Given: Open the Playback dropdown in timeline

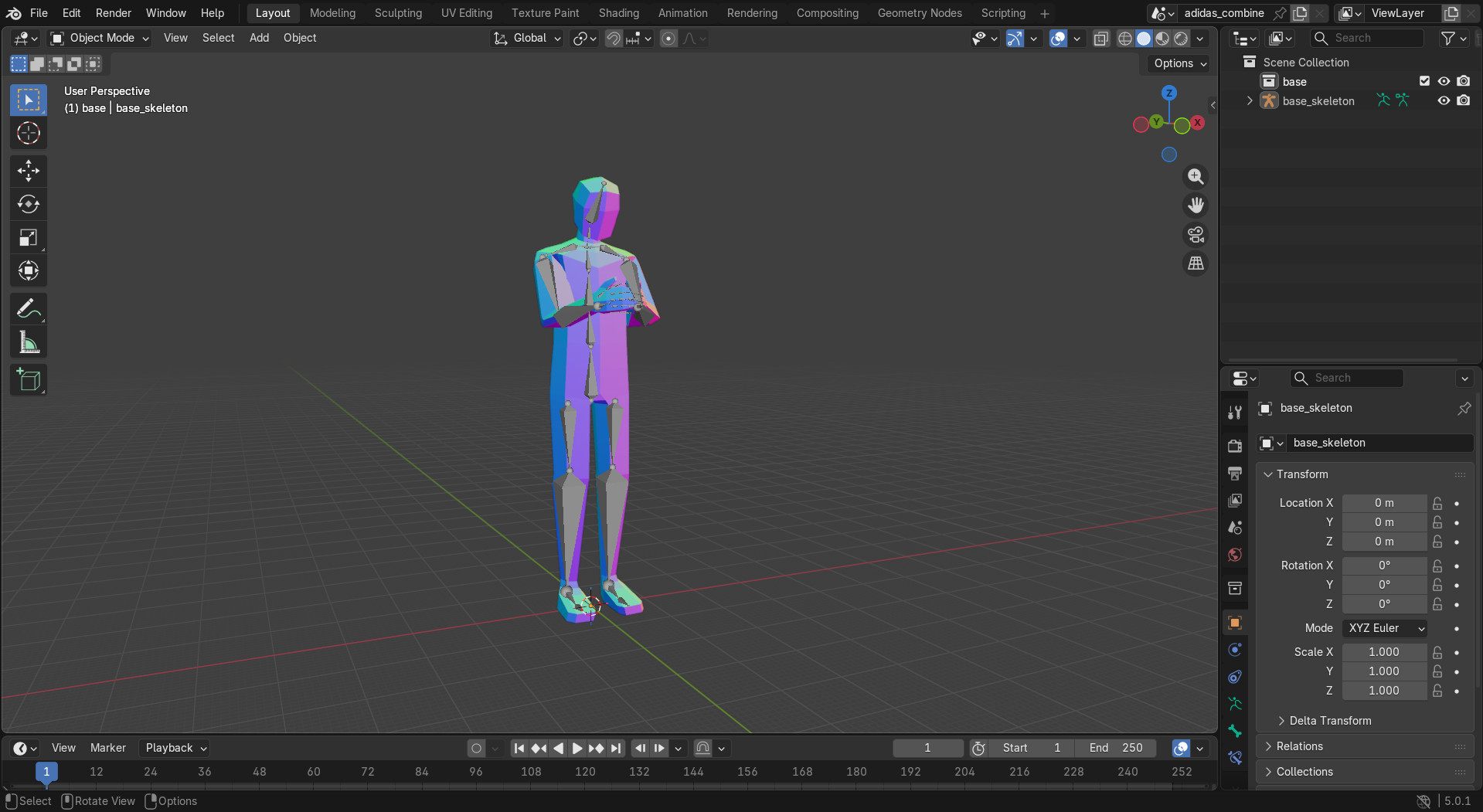Looking at the screenshot, I should coord(176,748).
